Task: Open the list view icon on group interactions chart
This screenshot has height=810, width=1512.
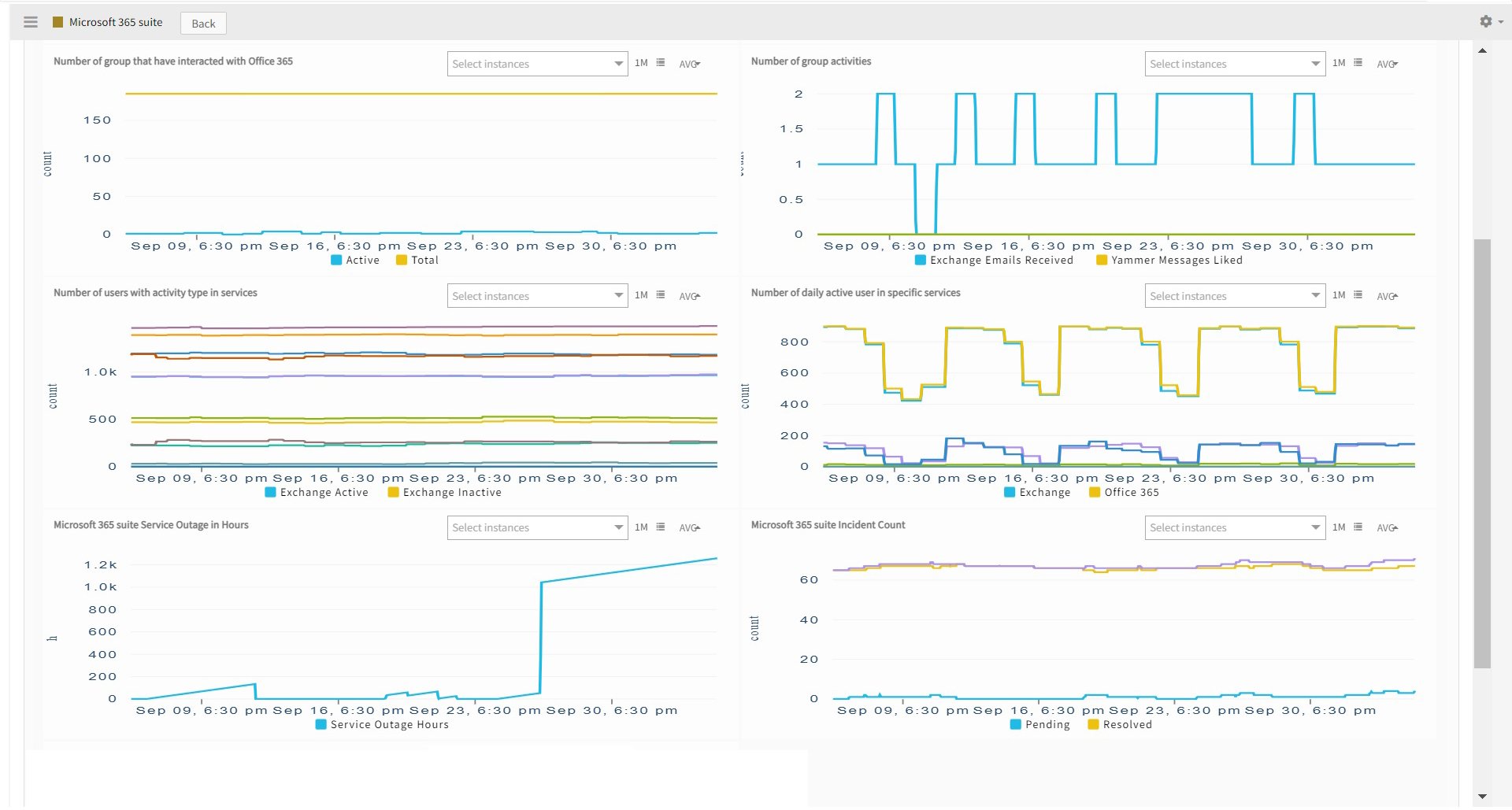Action: [660, 63]
